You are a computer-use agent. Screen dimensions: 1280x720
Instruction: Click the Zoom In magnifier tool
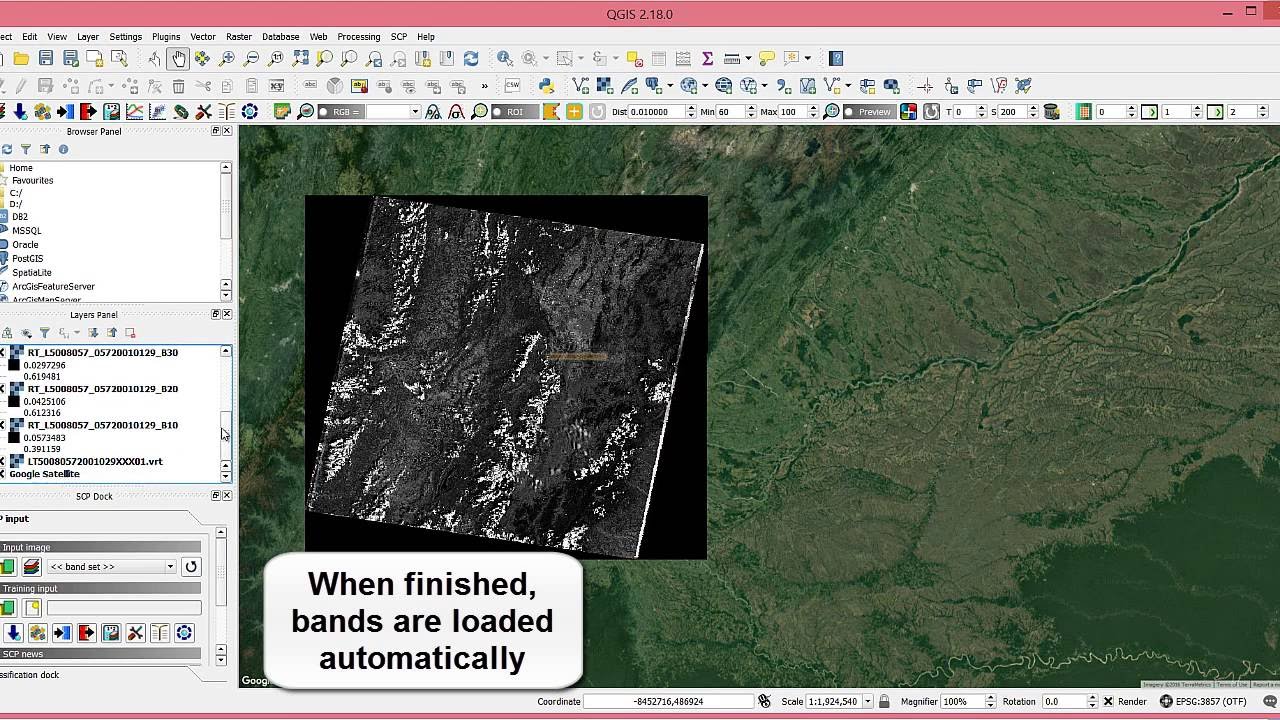227,59
